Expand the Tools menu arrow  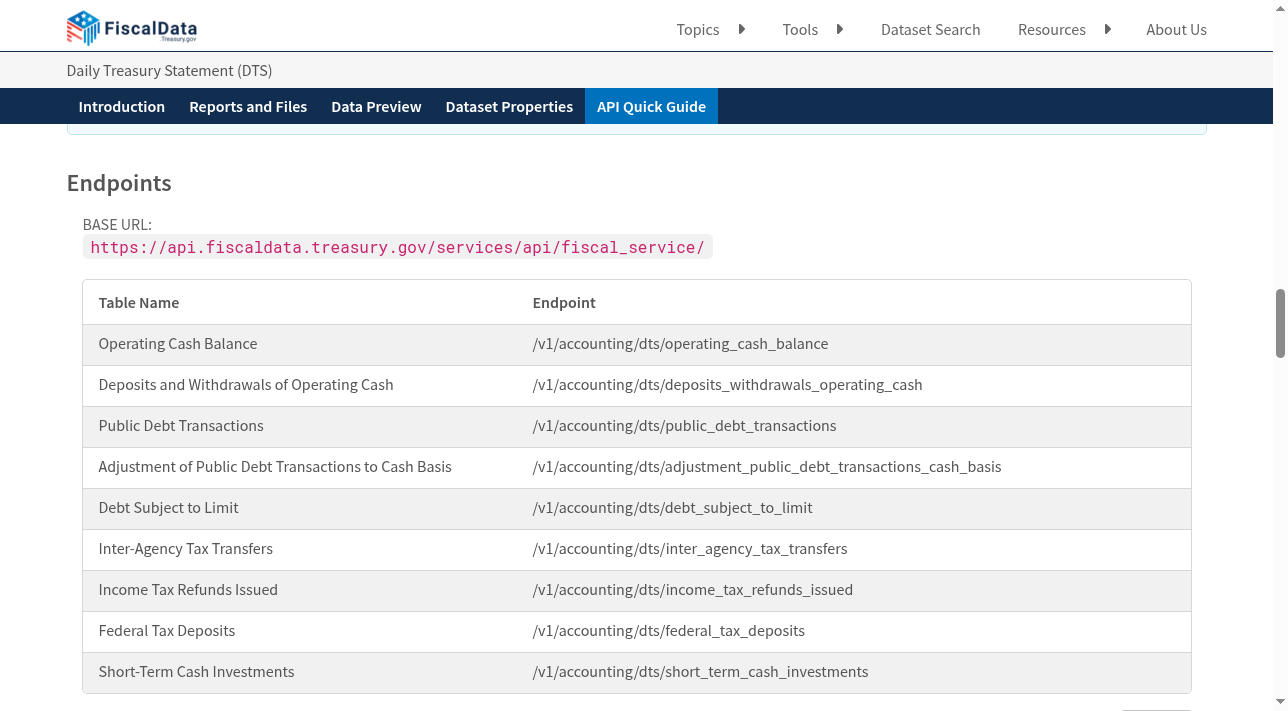point(840,29)
